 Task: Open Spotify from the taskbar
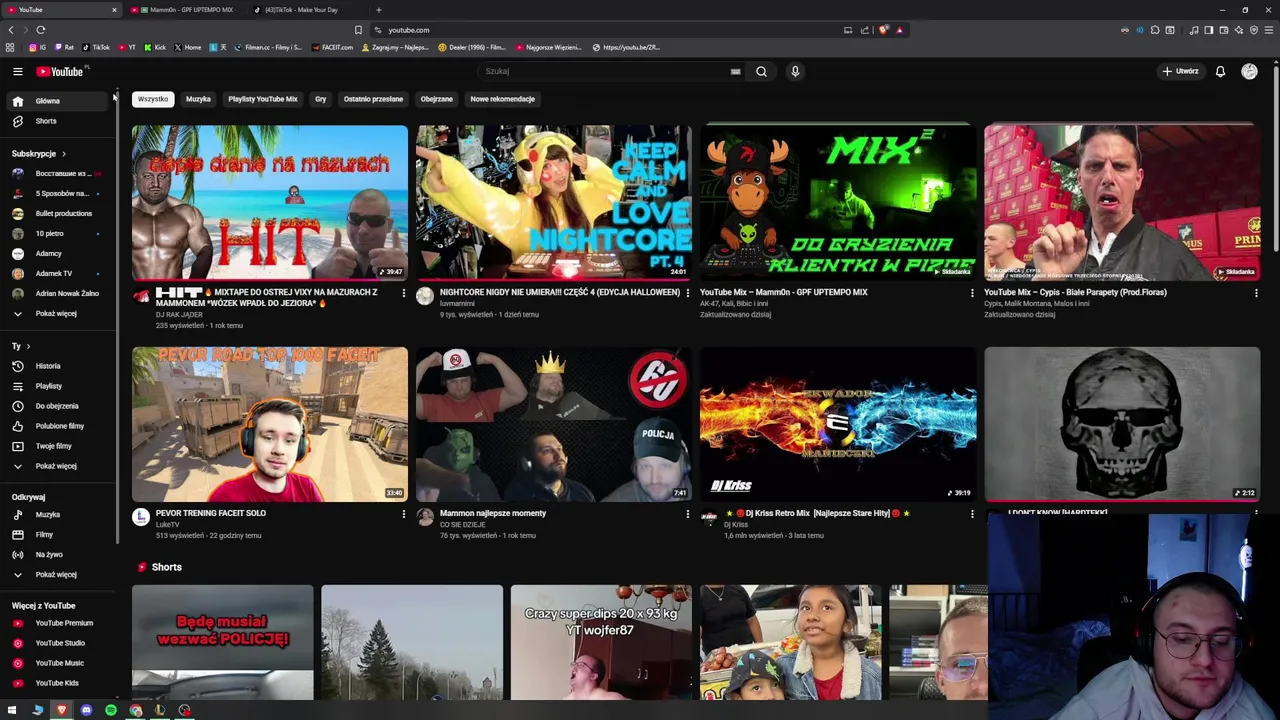[x=111, y=710]
